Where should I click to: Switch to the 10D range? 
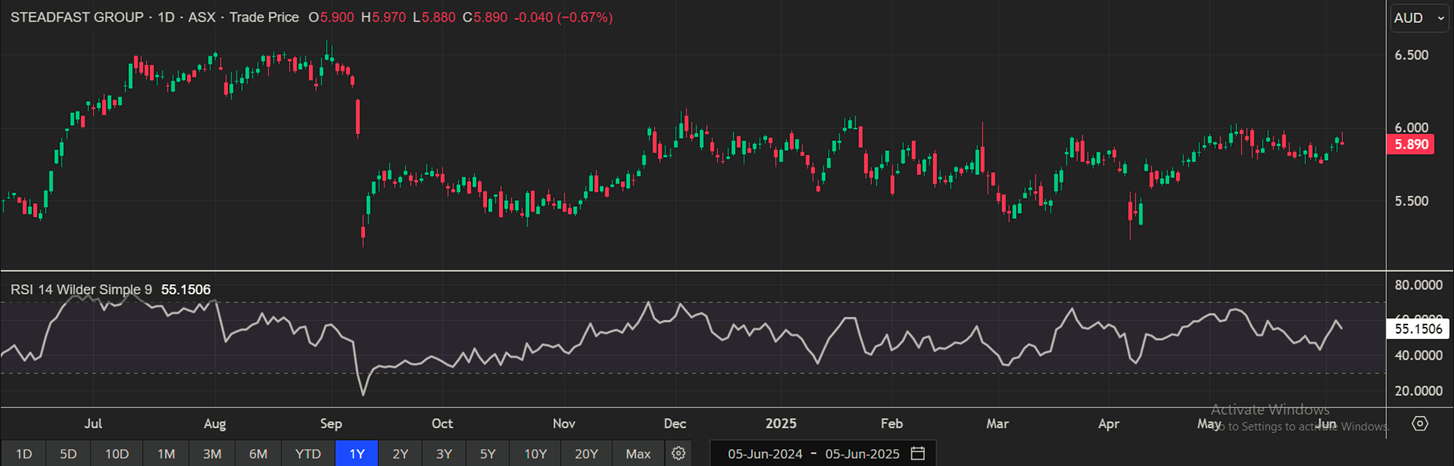click(117, 454)
